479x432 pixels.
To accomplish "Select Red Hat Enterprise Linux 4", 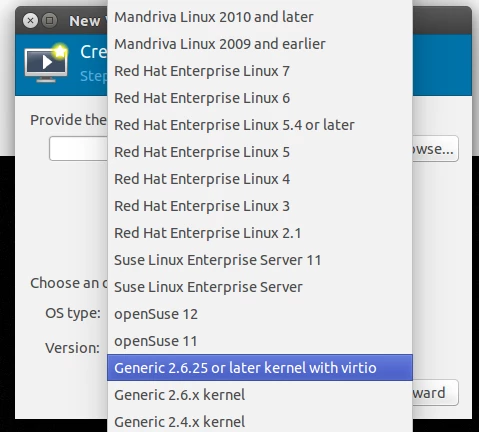I will click(x=260, y=179).
